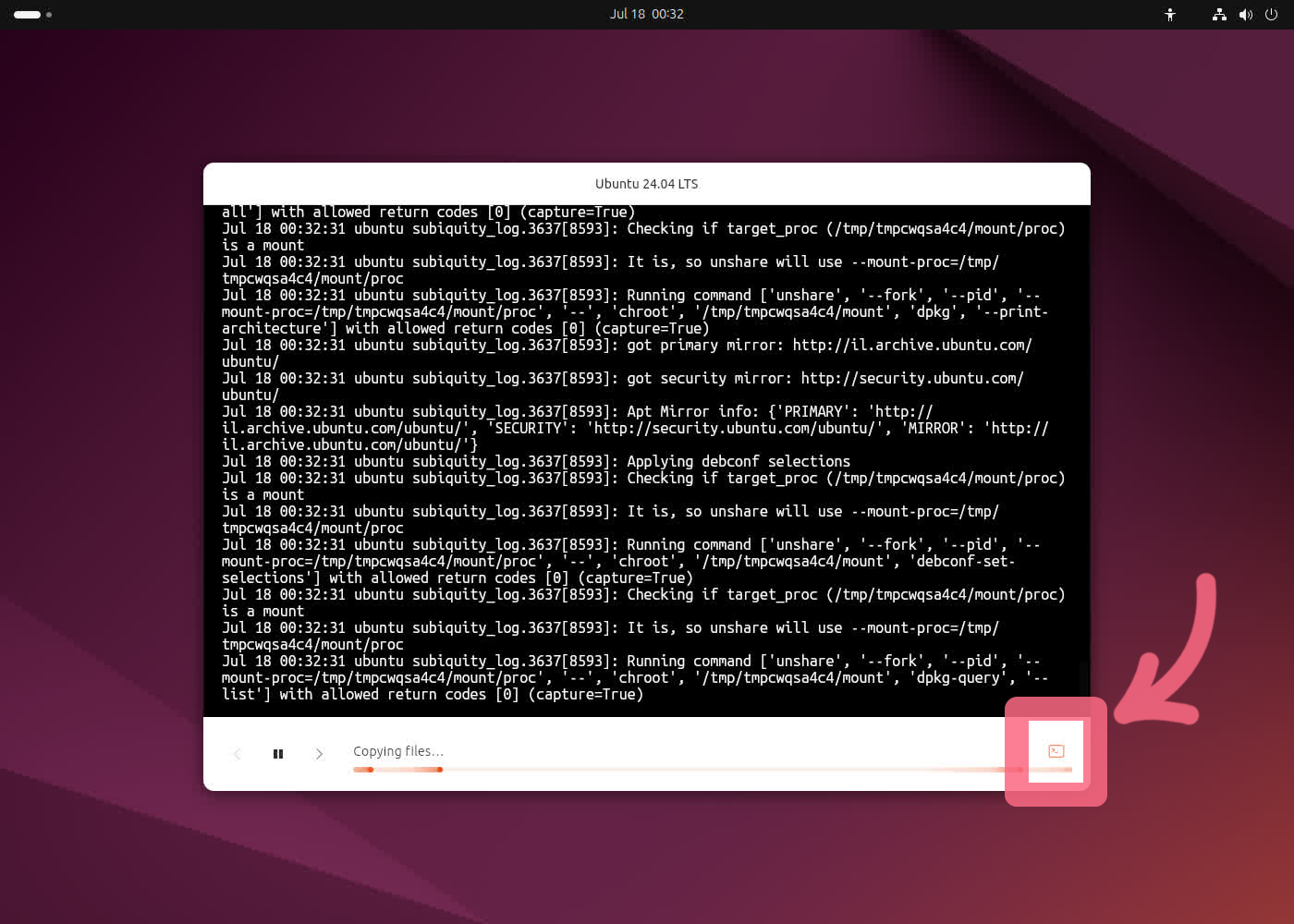The width and height of the screenshot is (1294, 924).
Task: Click the wired network status icon
Action: coord(1219,15)
